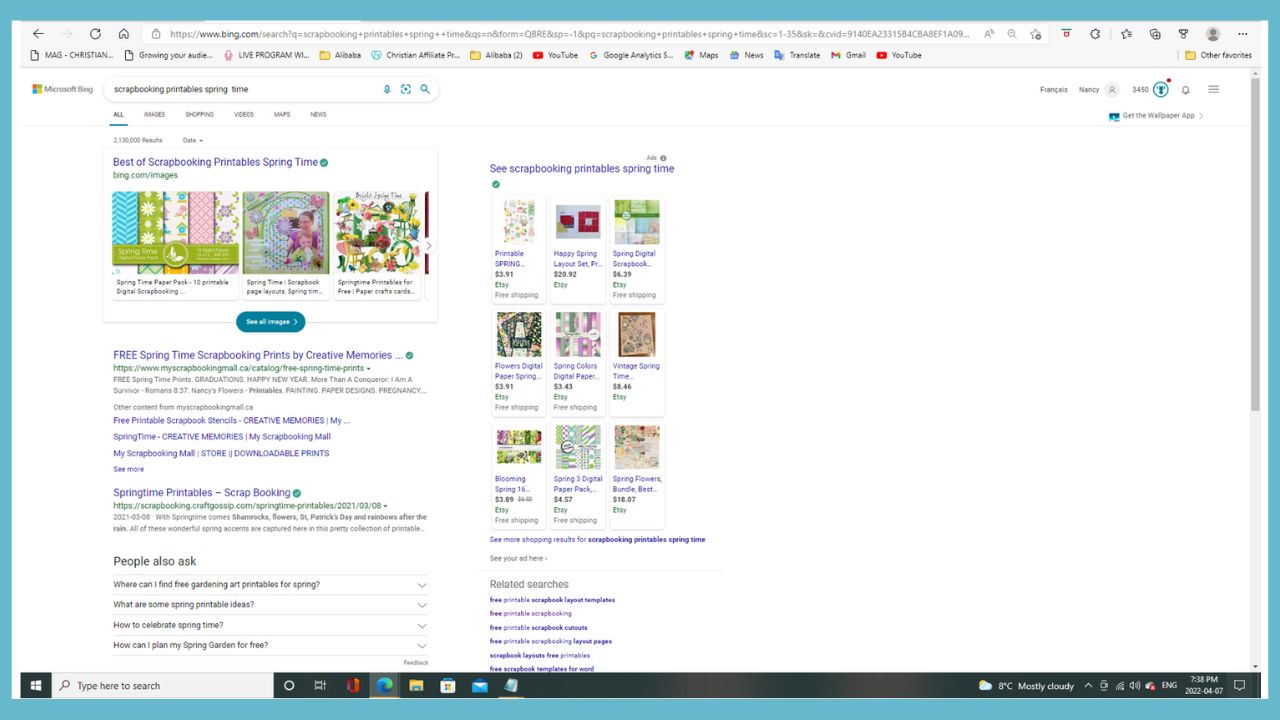Switch to the MAPS search tab
Screen dimensions: 1280x720
282,115
